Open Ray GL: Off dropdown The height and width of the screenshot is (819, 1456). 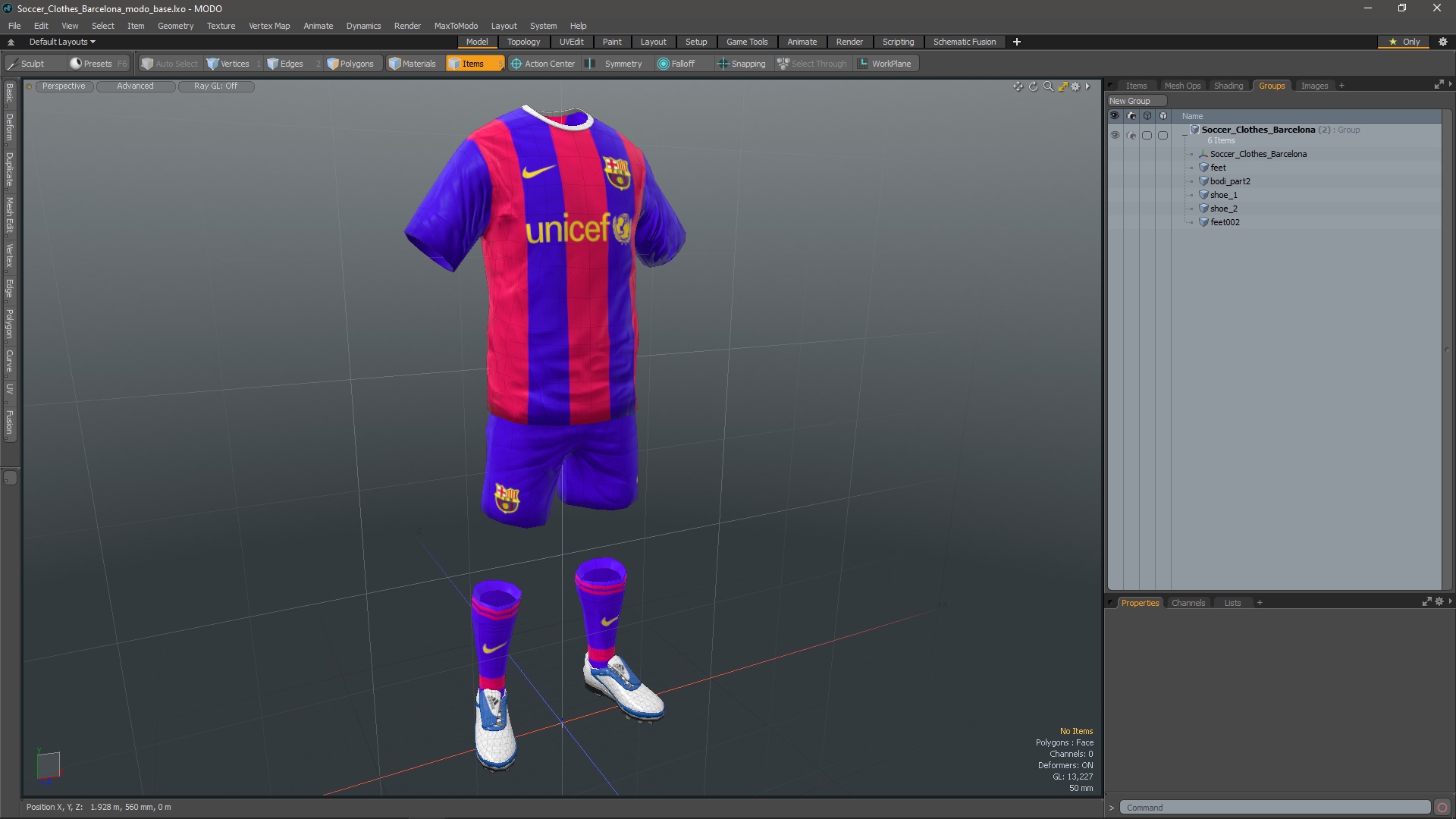(215, 86)
